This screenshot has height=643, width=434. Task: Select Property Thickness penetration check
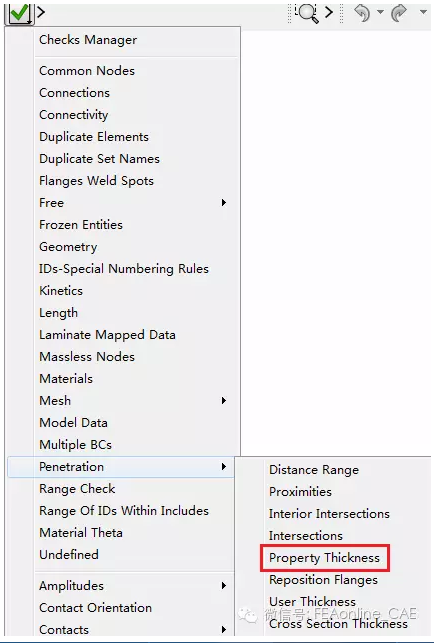point(324,558)
